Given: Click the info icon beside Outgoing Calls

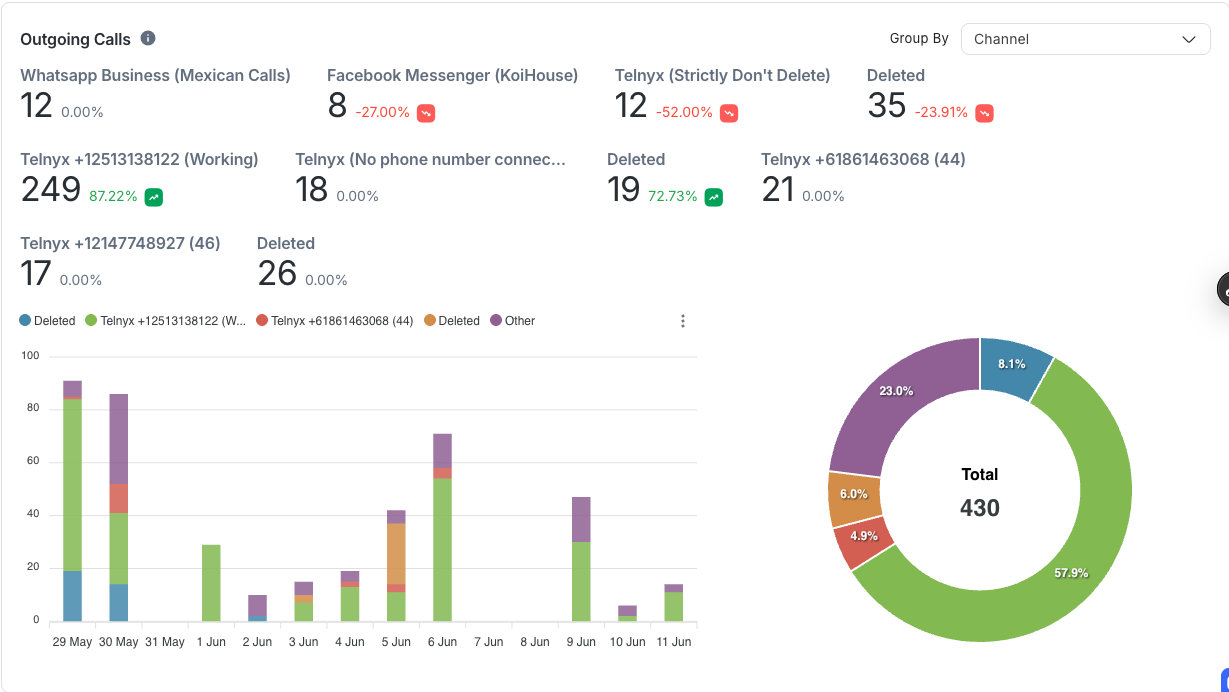Looking at the screenshot, I should tap(148, 39).
